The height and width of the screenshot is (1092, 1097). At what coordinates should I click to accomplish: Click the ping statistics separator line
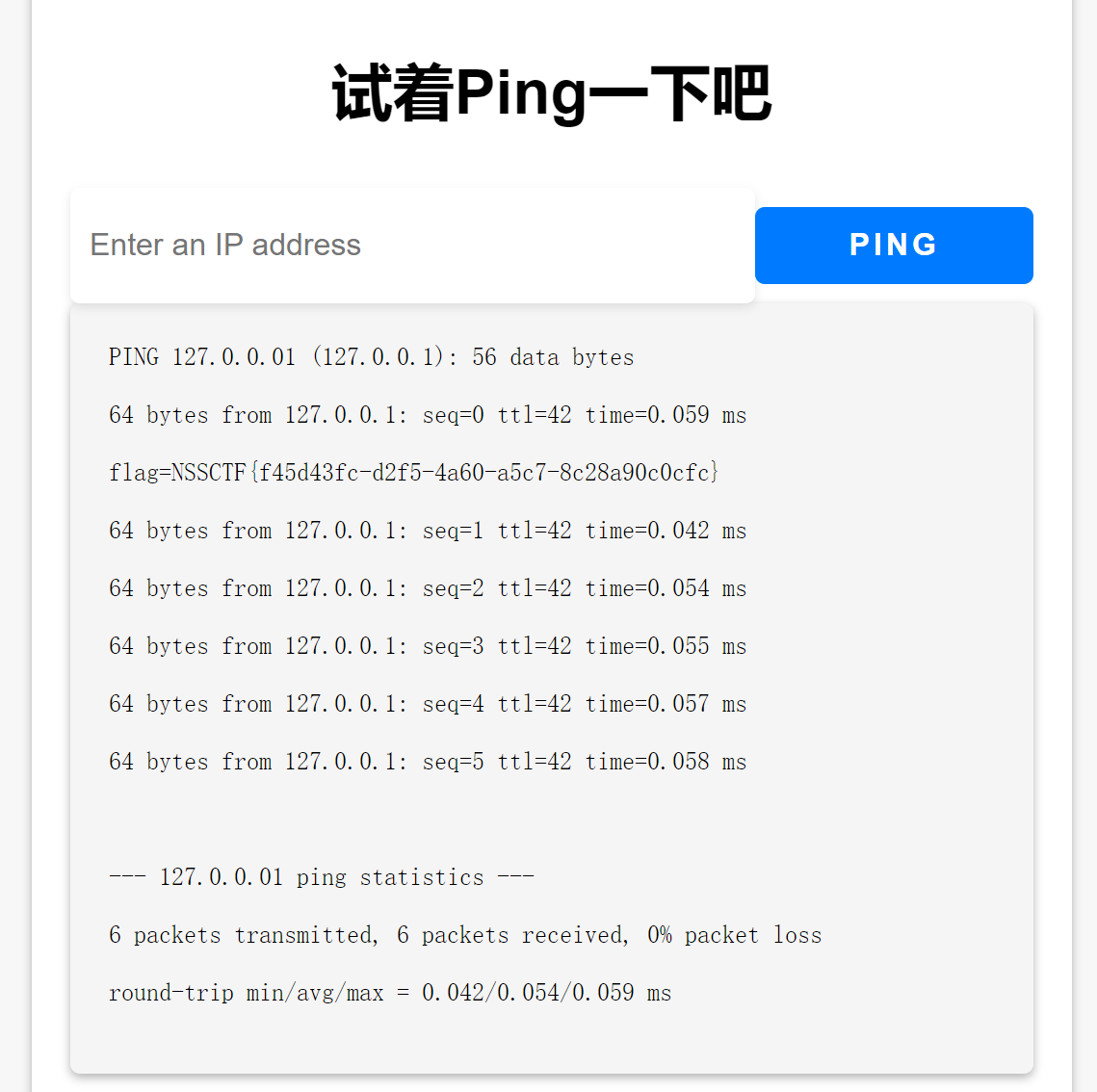tap(321, 876)
